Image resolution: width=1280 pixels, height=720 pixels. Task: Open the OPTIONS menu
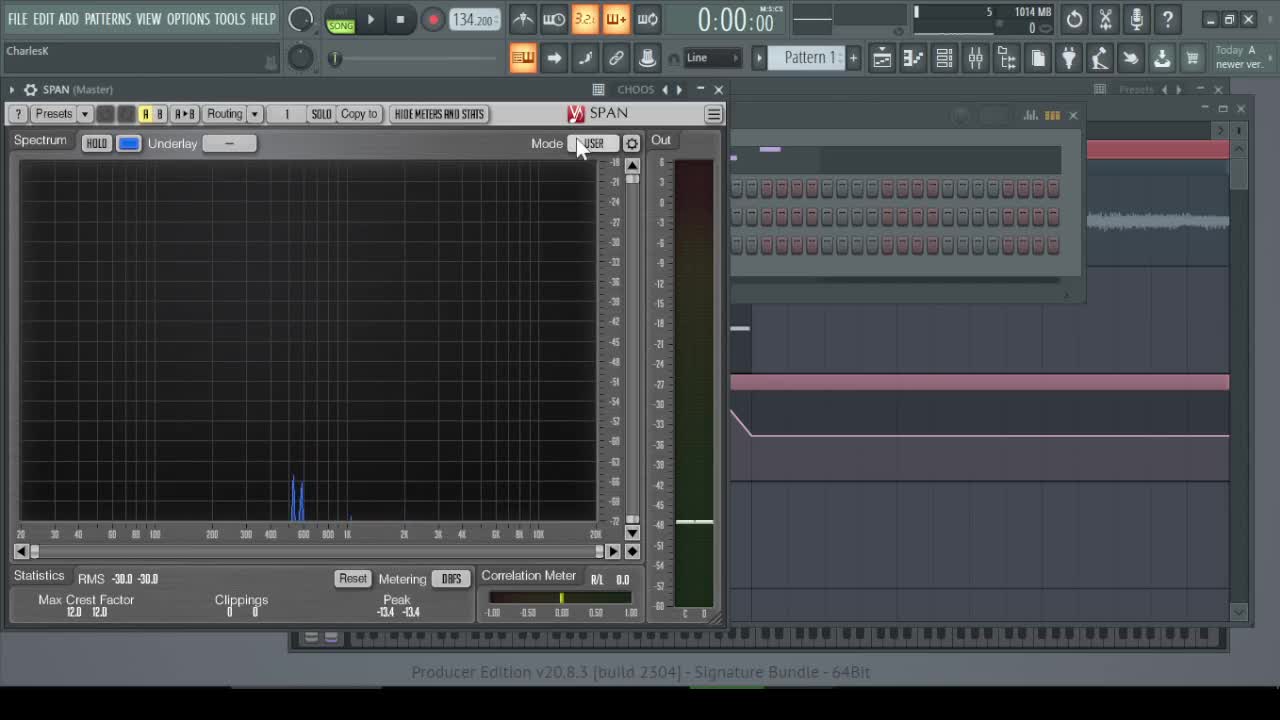(188, 19)
